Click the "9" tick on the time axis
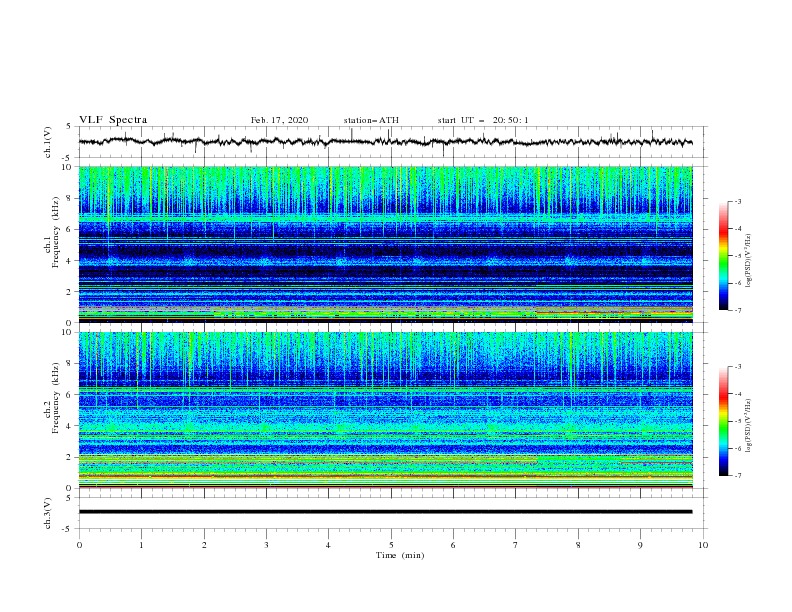Viewport: 792px width, 612px height. point(640,545)
